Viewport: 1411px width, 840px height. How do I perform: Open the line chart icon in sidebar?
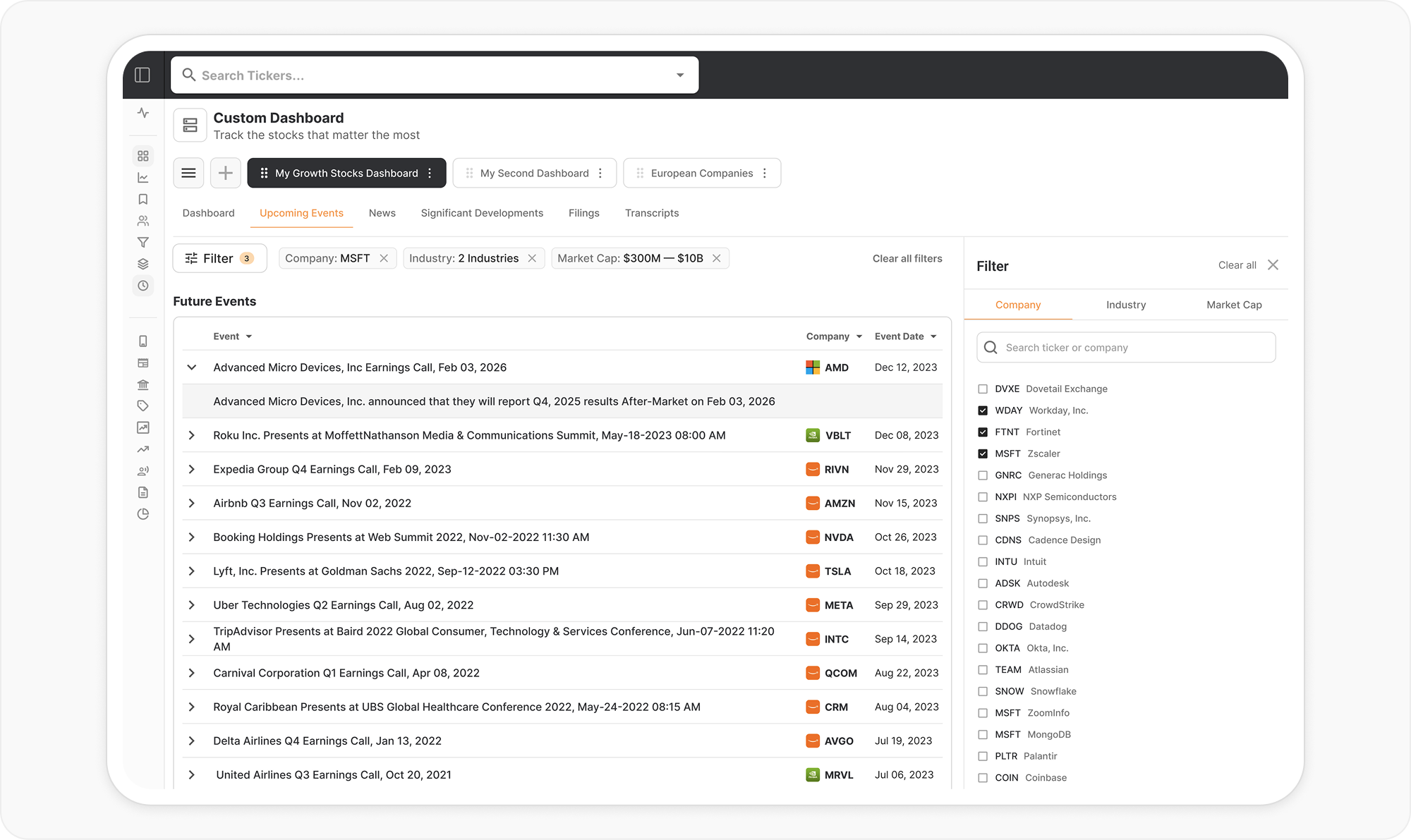pyautogui.click(x=143, y=178)
